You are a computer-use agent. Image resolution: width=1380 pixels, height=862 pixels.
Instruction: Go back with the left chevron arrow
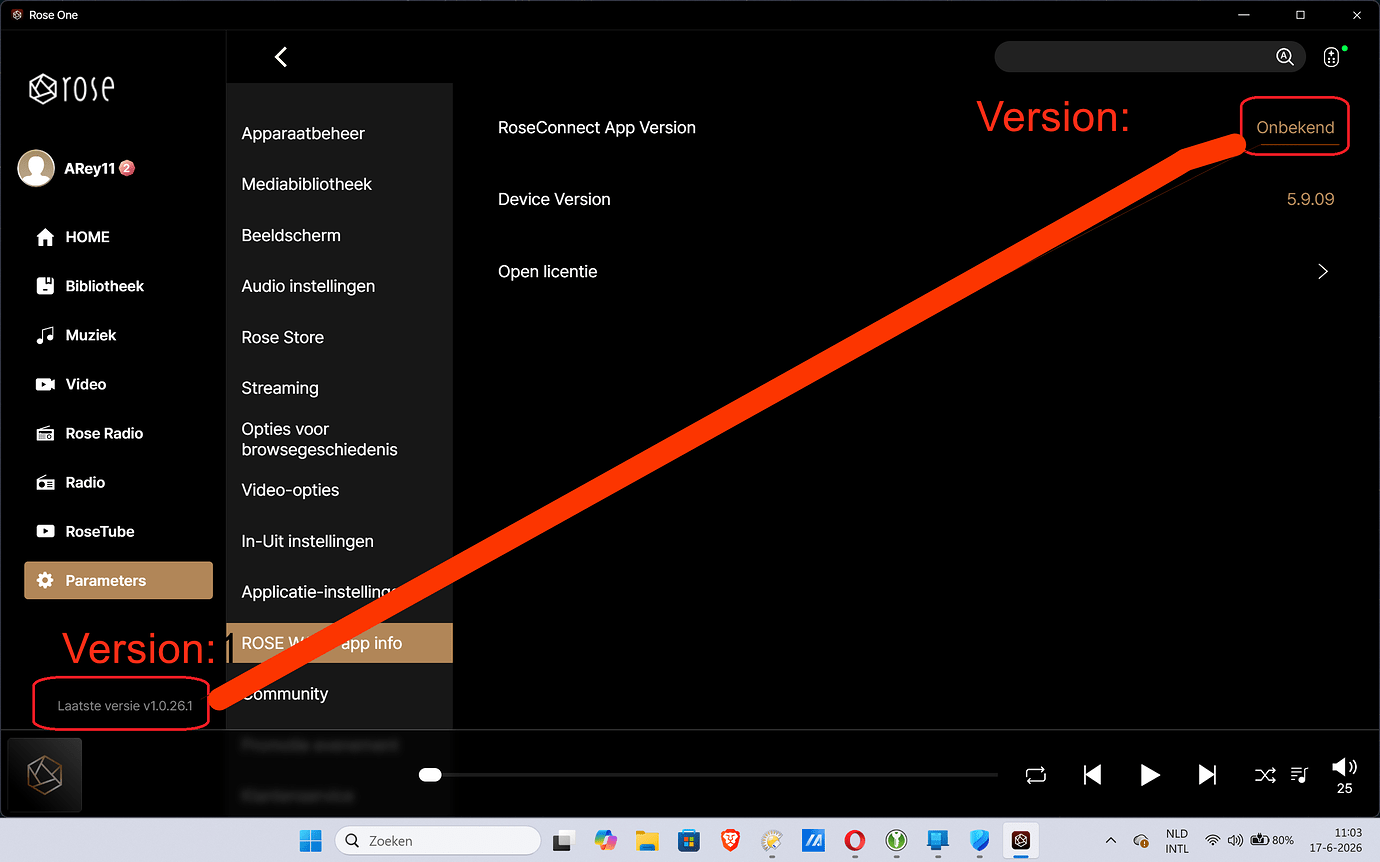(281, 57)
